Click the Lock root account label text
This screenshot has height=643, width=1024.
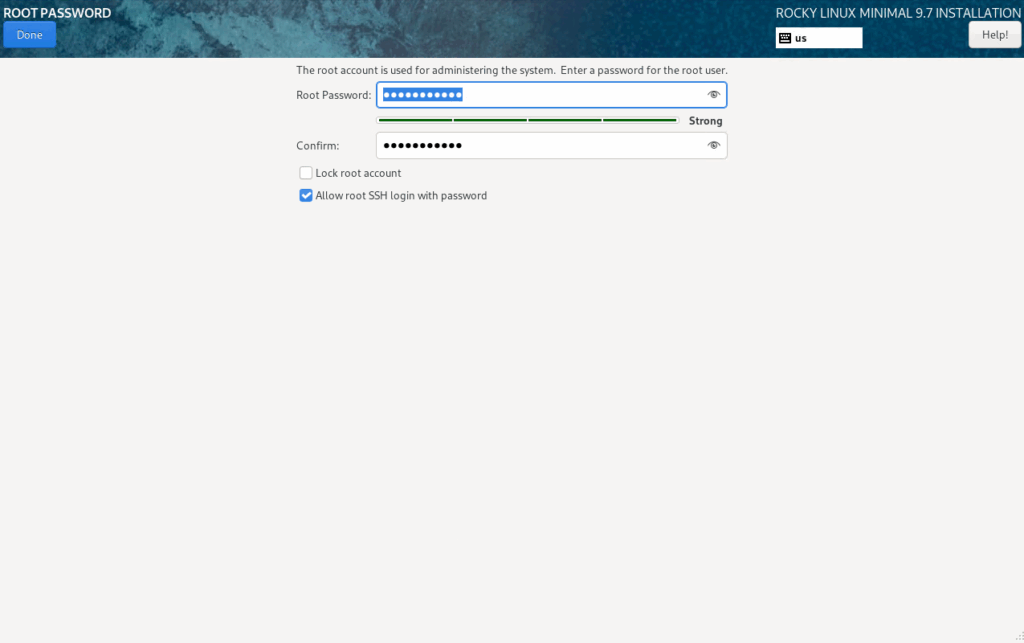click(x=358, y=172)
